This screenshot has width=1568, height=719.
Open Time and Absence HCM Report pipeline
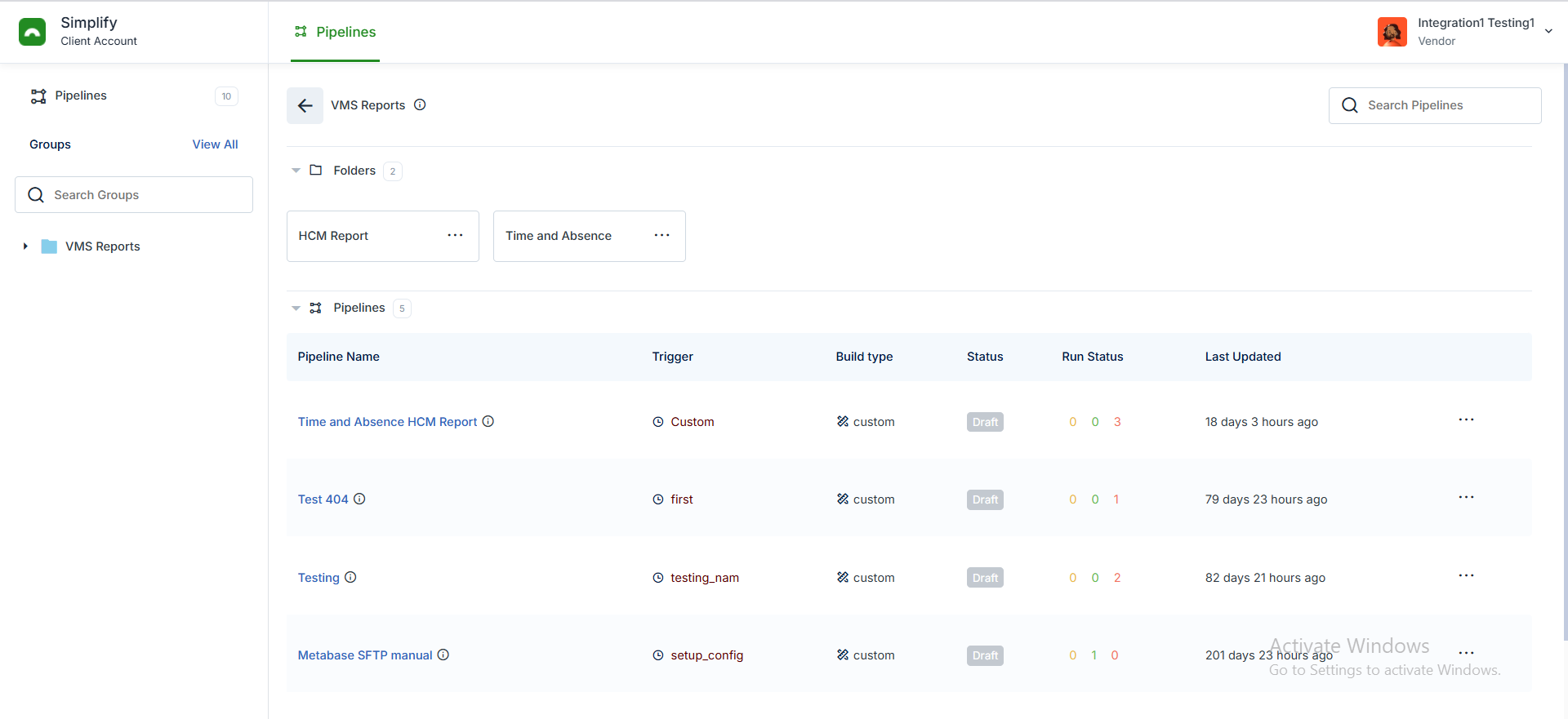[387, 422]
